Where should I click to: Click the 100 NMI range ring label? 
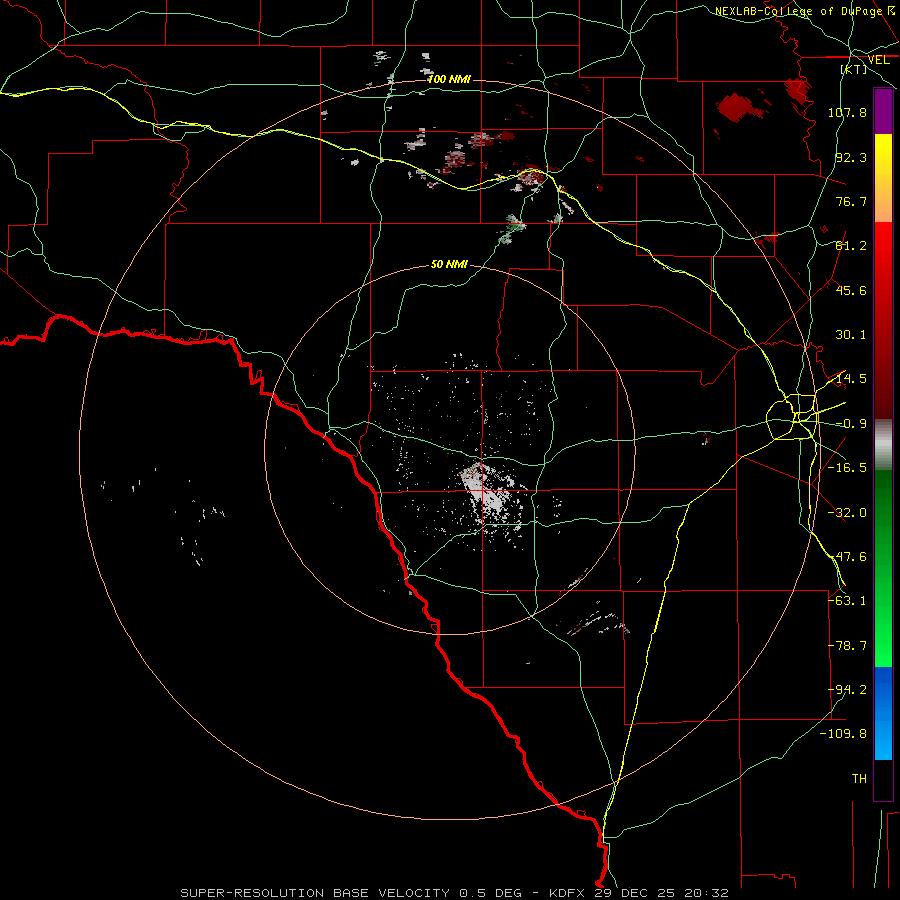pos(449,79)
